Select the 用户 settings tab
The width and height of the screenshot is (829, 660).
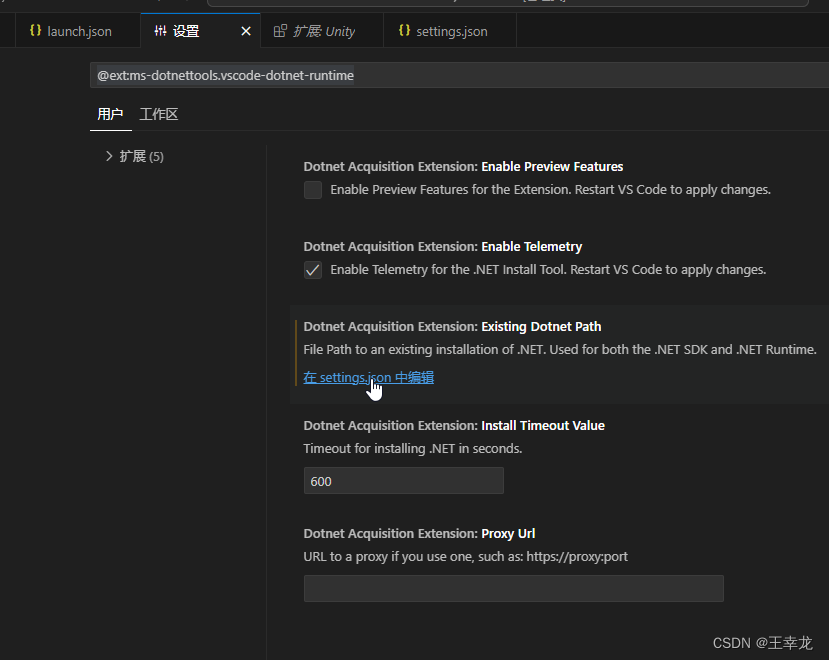tap(110, 113)
